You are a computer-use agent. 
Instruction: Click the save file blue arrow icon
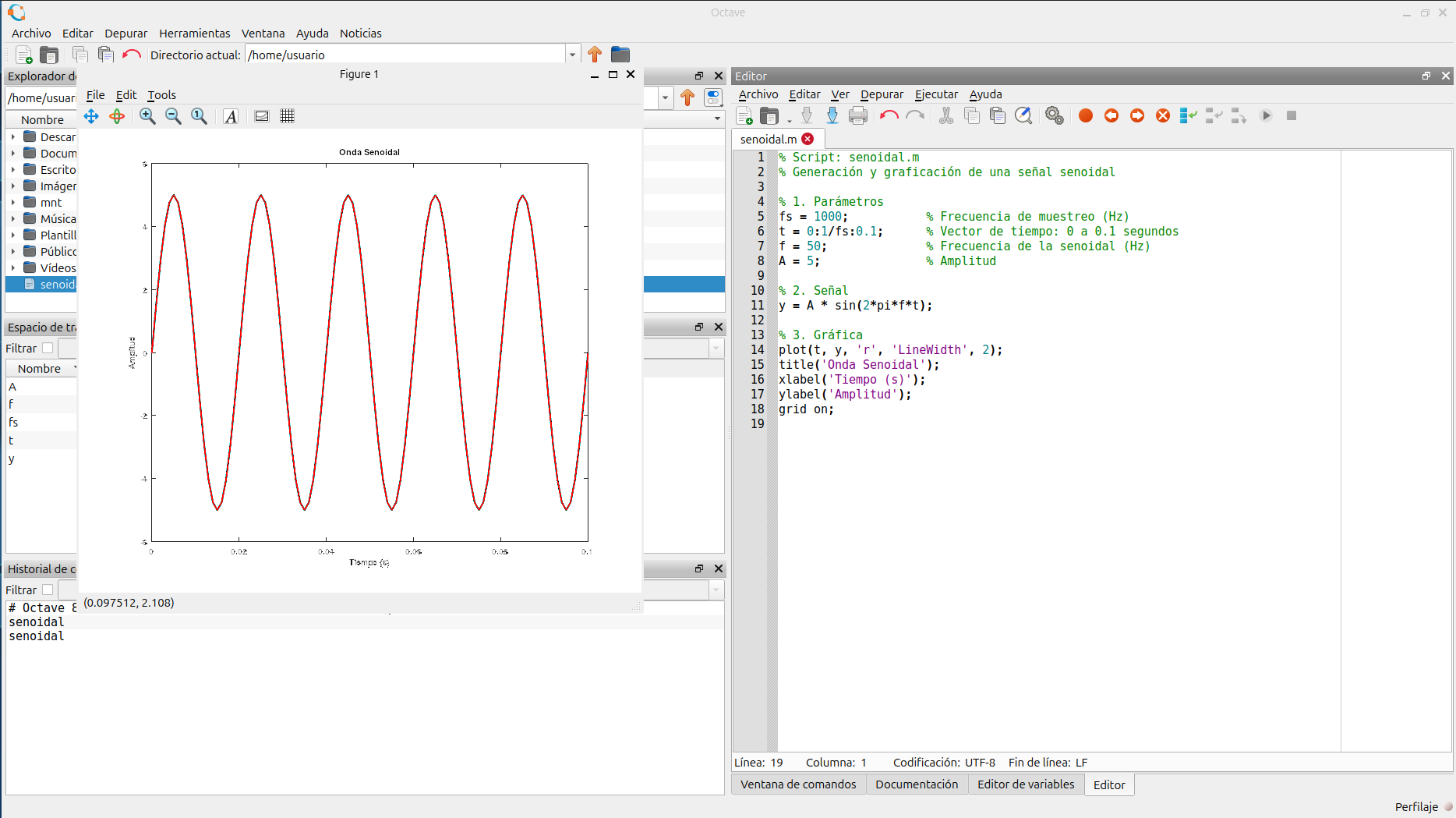tap(832, 115)
